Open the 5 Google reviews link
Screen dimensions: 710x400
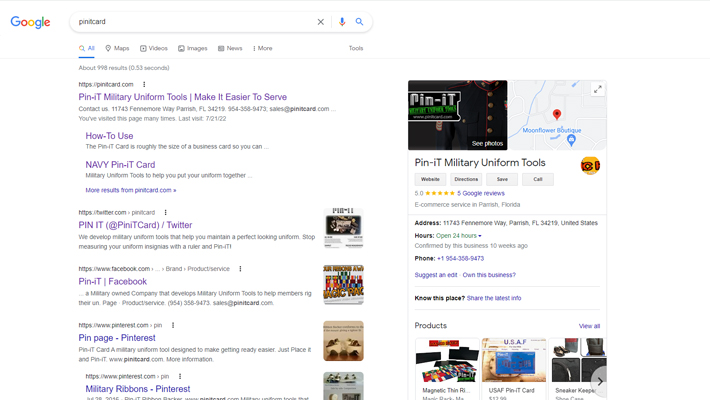click(x=480, y=193)
